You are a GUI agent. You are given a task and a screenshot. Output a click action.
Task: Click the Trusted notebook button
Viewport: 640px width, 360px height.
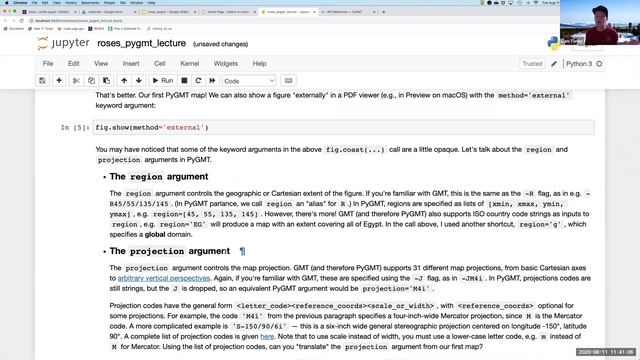pos(532,64)
